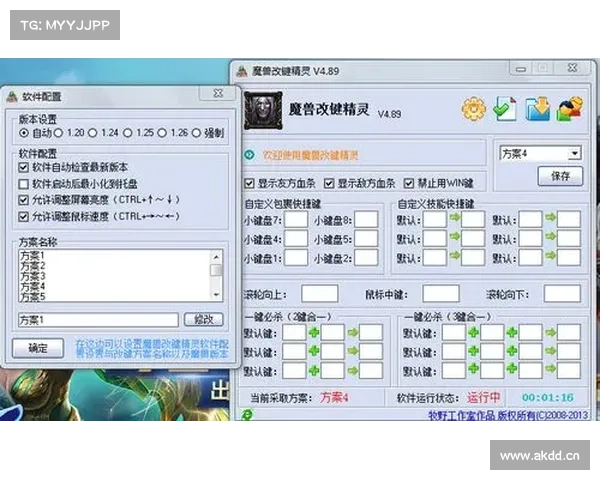Toggle 显示友方血条 checkbox
The height and width of the screenshot is (480, 600).
coord(249,183)
